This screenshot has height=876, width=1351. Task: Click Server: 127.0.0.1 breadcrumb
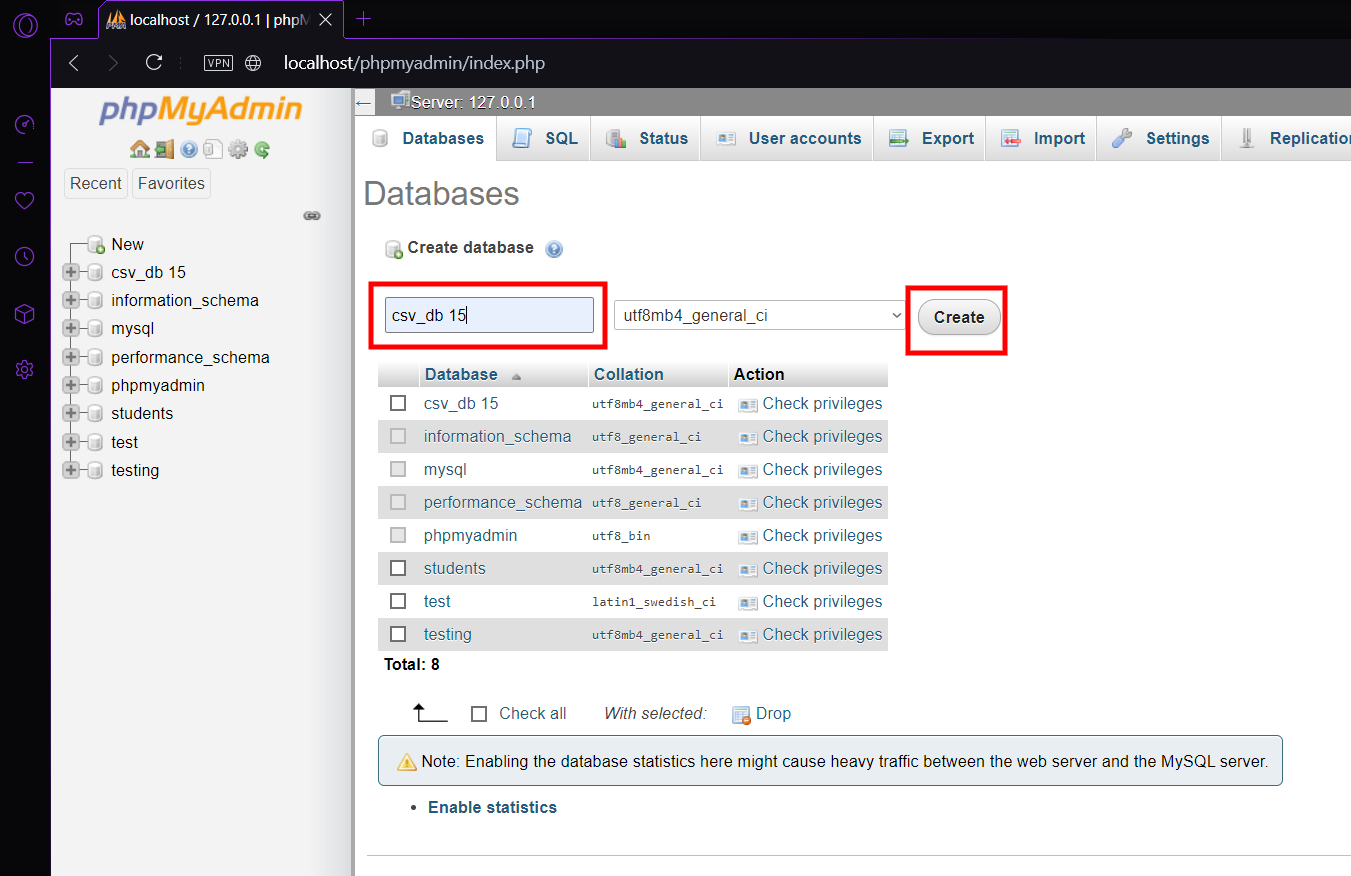coord(473,102)
